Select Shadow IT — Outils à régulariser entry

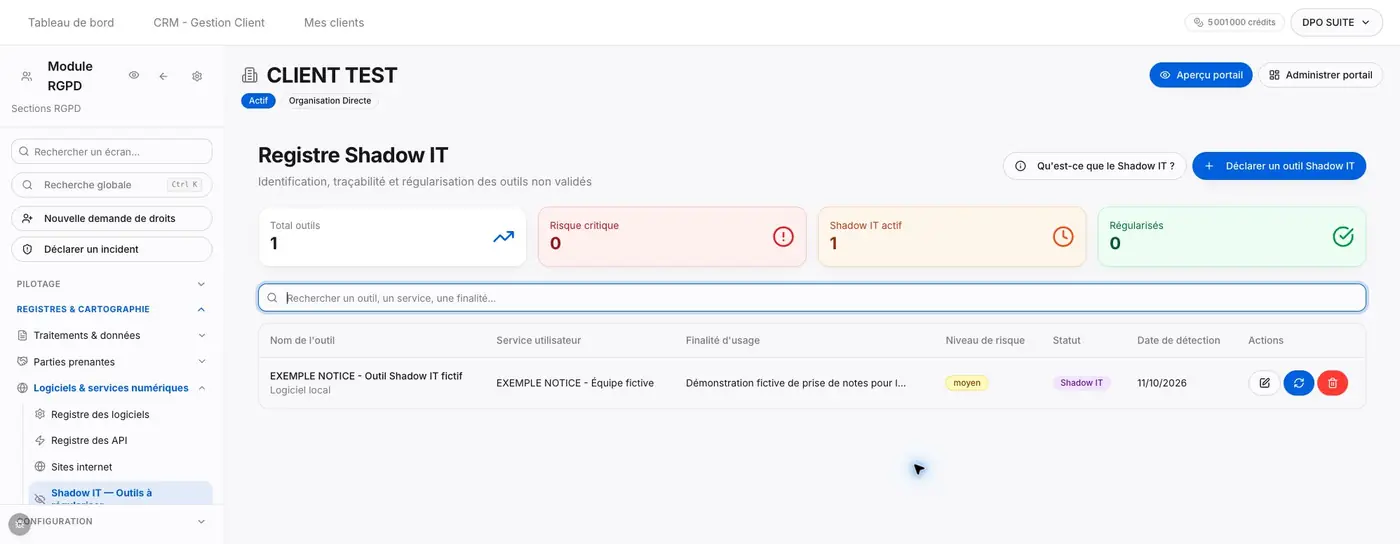tap(120, 495)
